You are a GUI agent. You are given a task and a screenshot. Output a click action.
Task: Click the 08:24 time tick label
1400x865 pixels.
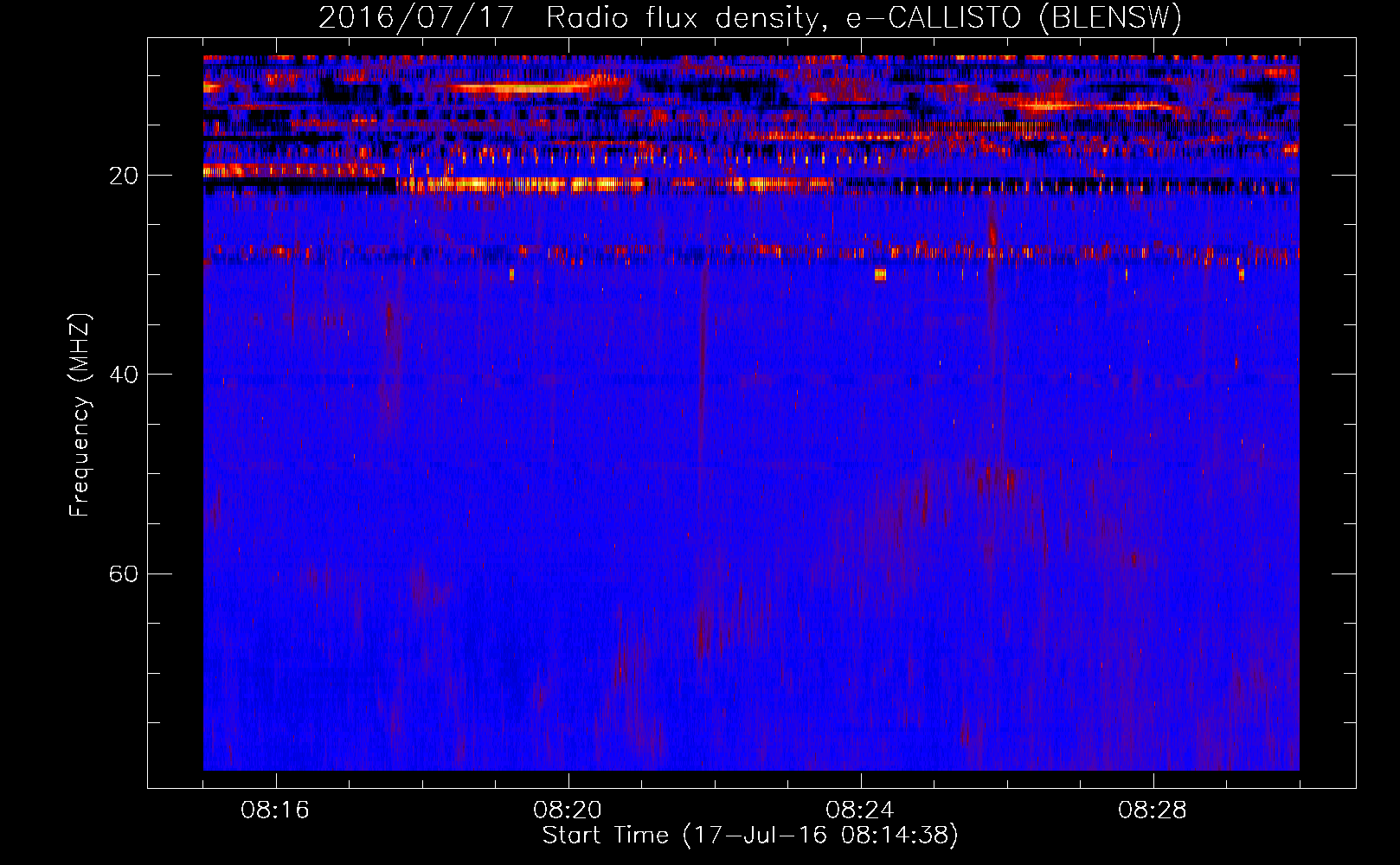[x=860, y=811]
